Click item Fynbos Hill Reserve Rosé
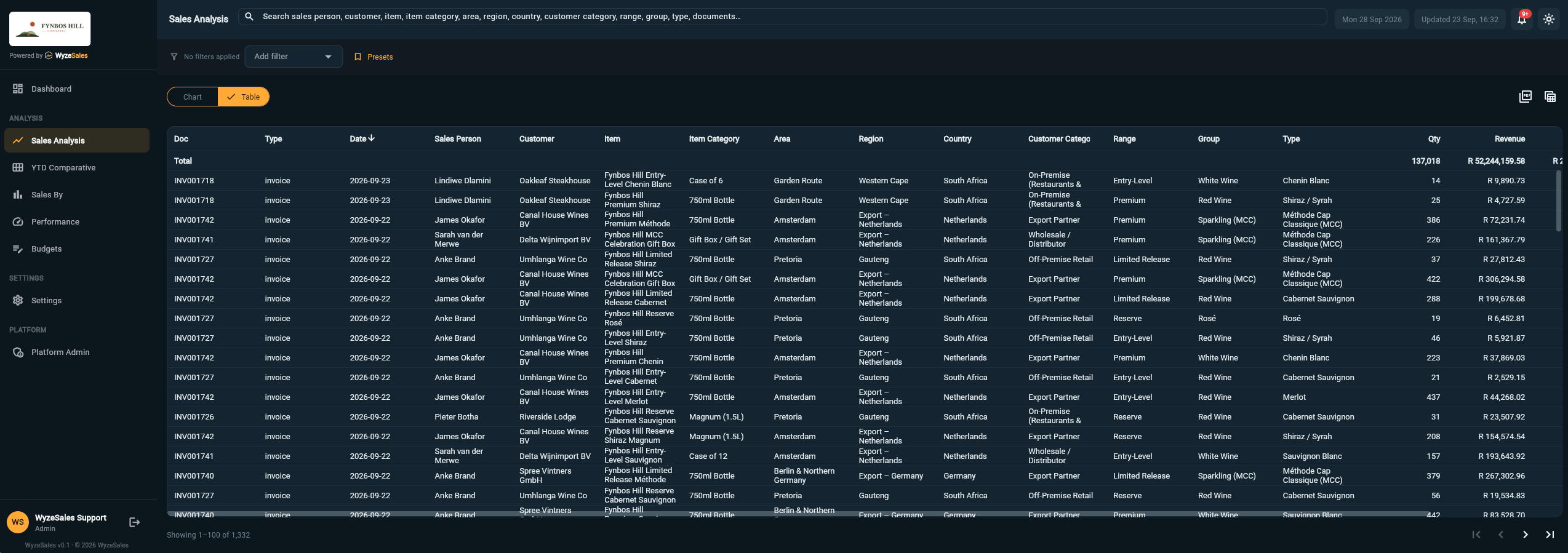Viewport: 1568px width, 553px height. (639, 318)
